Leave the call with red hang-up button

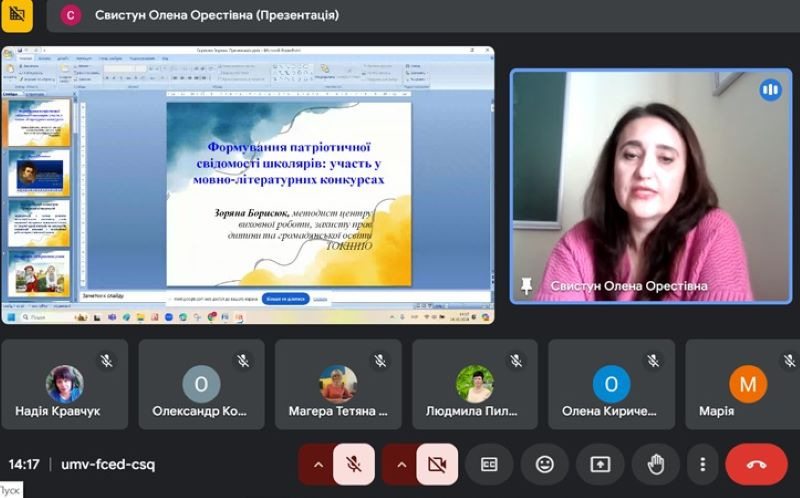click(x=756, y=464)
